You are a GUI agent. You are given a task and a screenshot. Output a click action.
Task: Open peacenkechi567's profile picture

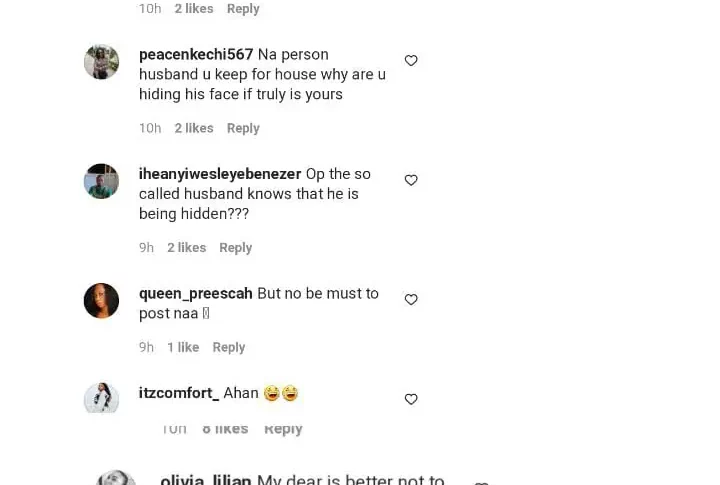tap(101, 62)
